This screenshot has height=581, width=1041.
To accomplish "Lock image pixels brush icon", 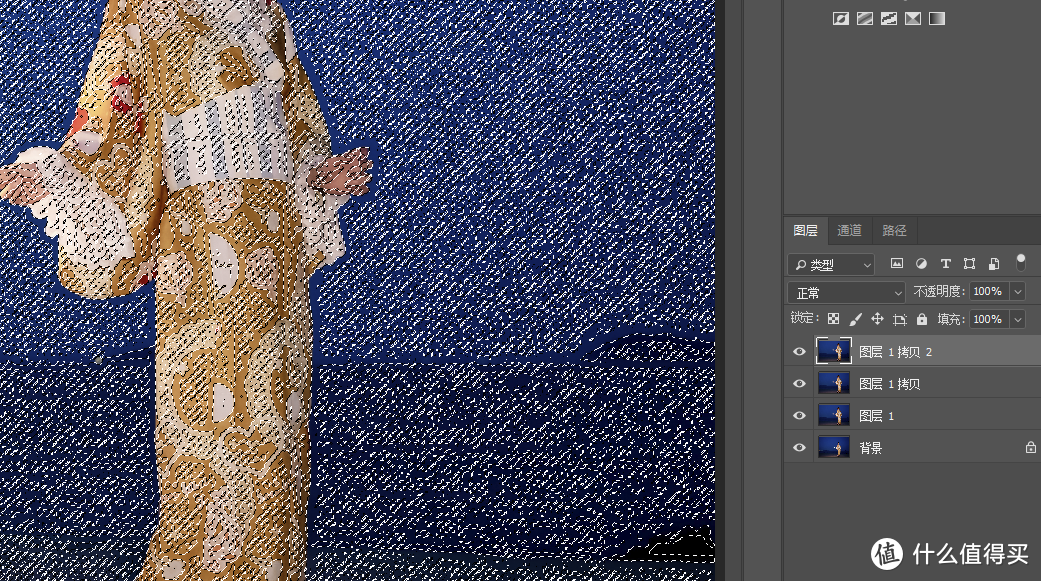I will click(855, 319).
